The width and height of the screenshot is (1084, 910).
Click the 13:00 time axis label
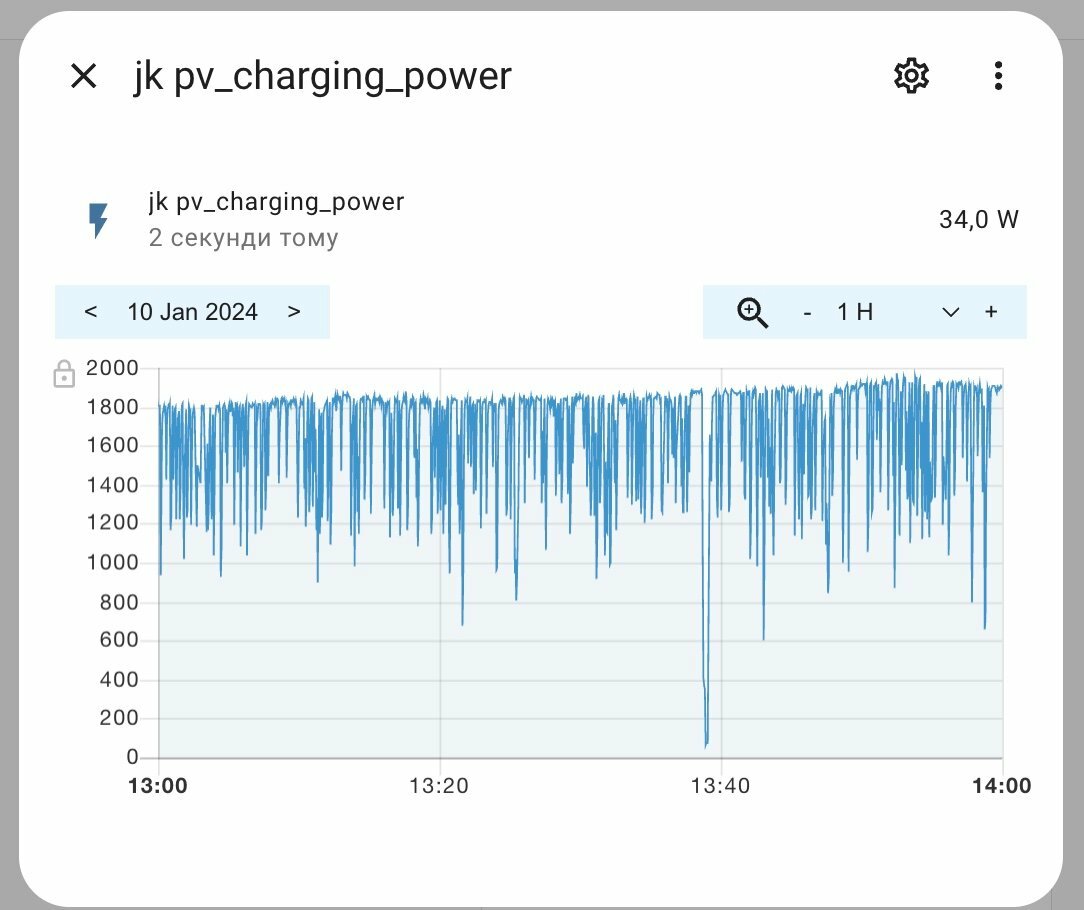(158, 786)
